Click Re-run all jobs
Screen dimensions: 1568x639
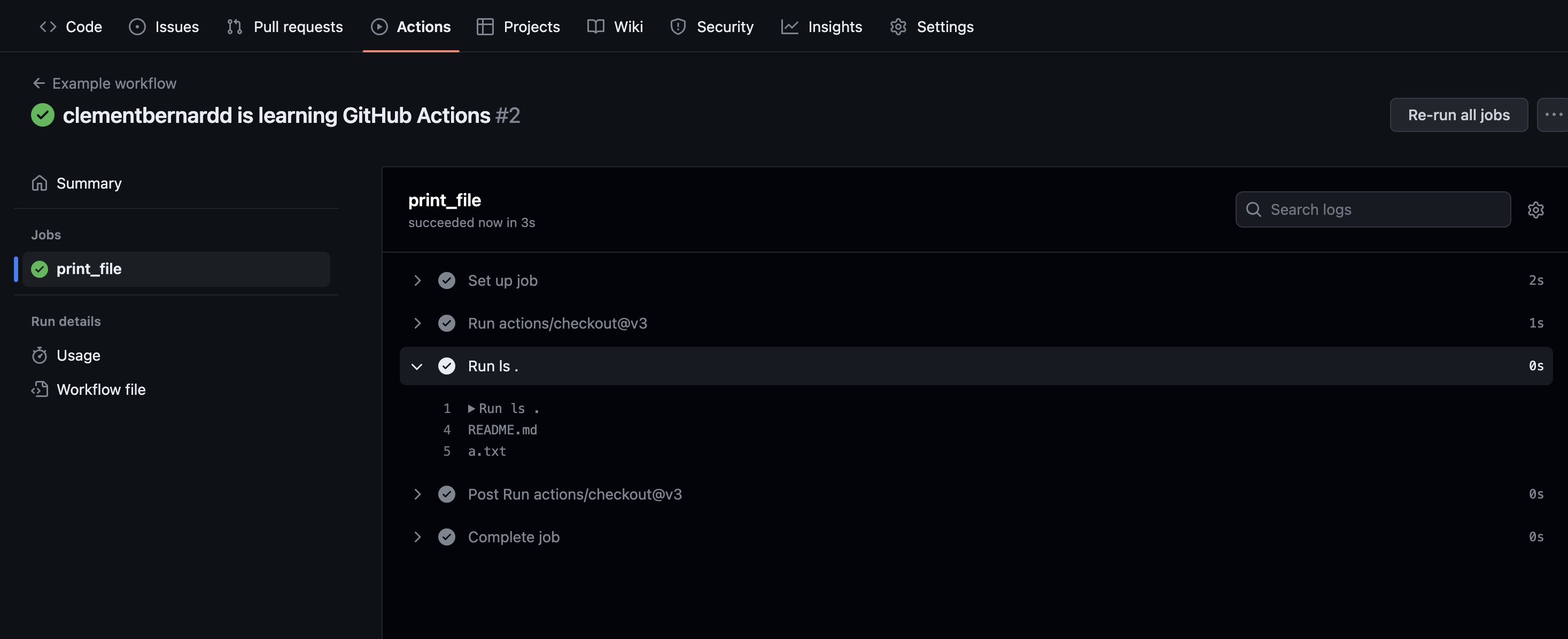(1458, 114)
